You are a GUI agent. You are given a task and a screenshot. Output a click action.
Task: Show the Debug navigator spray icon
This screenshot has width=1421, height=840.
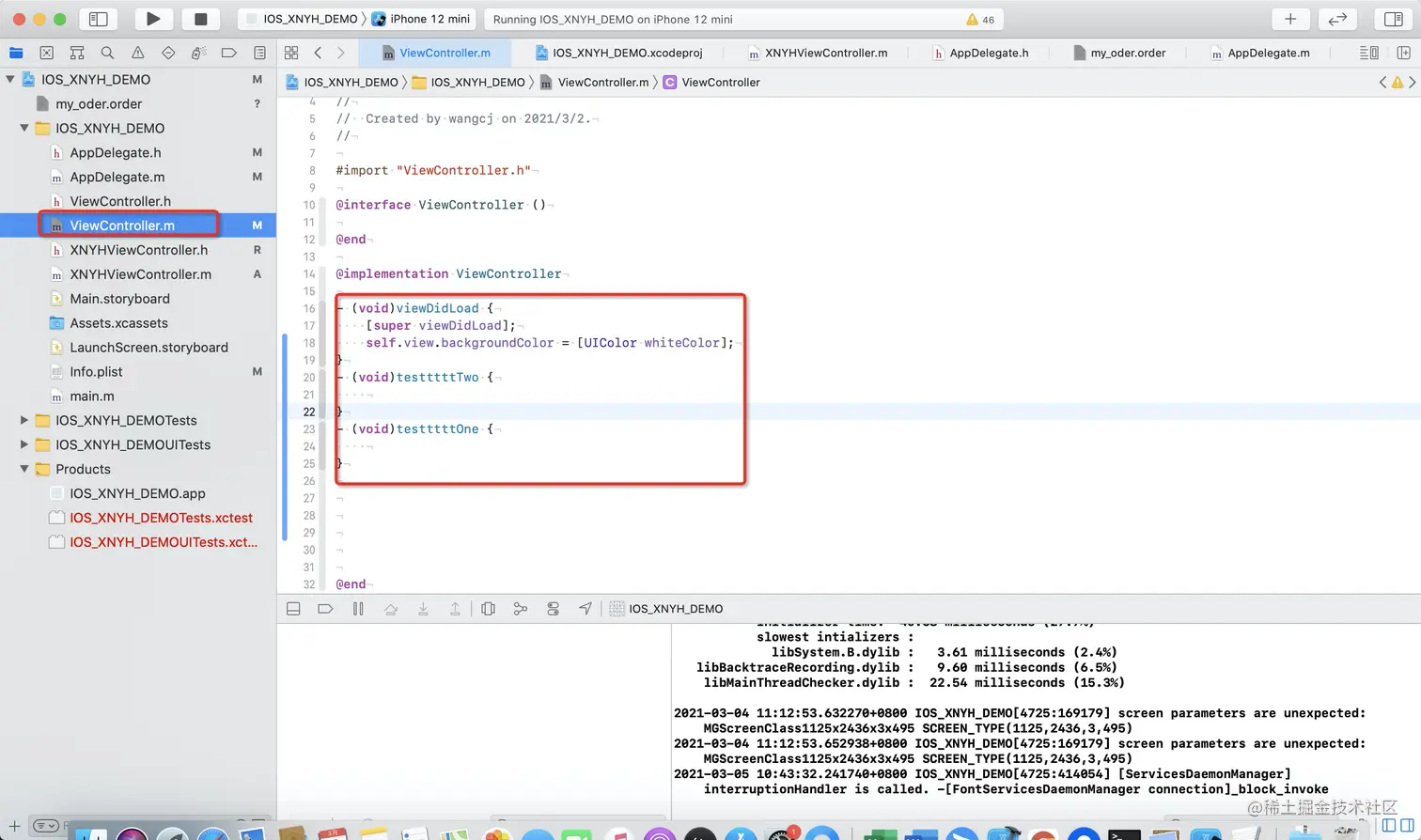click(198, 53)
